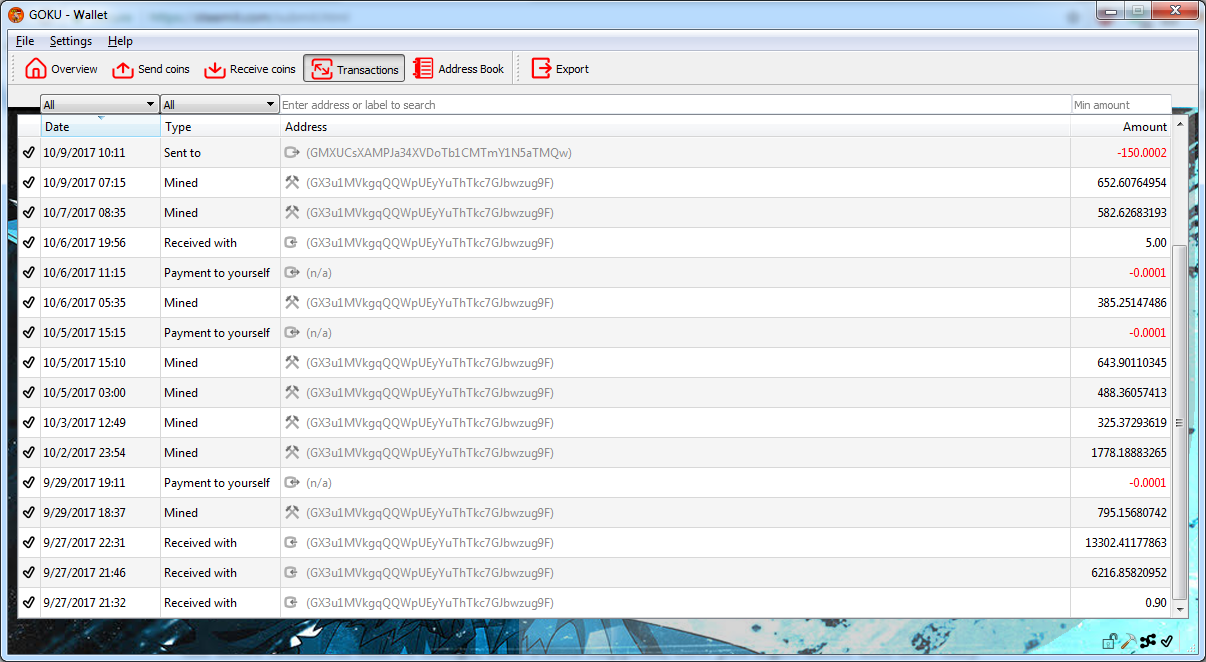Open the Overview page
The height and width of the screenshot is (662, 1206).
(62, 69)
